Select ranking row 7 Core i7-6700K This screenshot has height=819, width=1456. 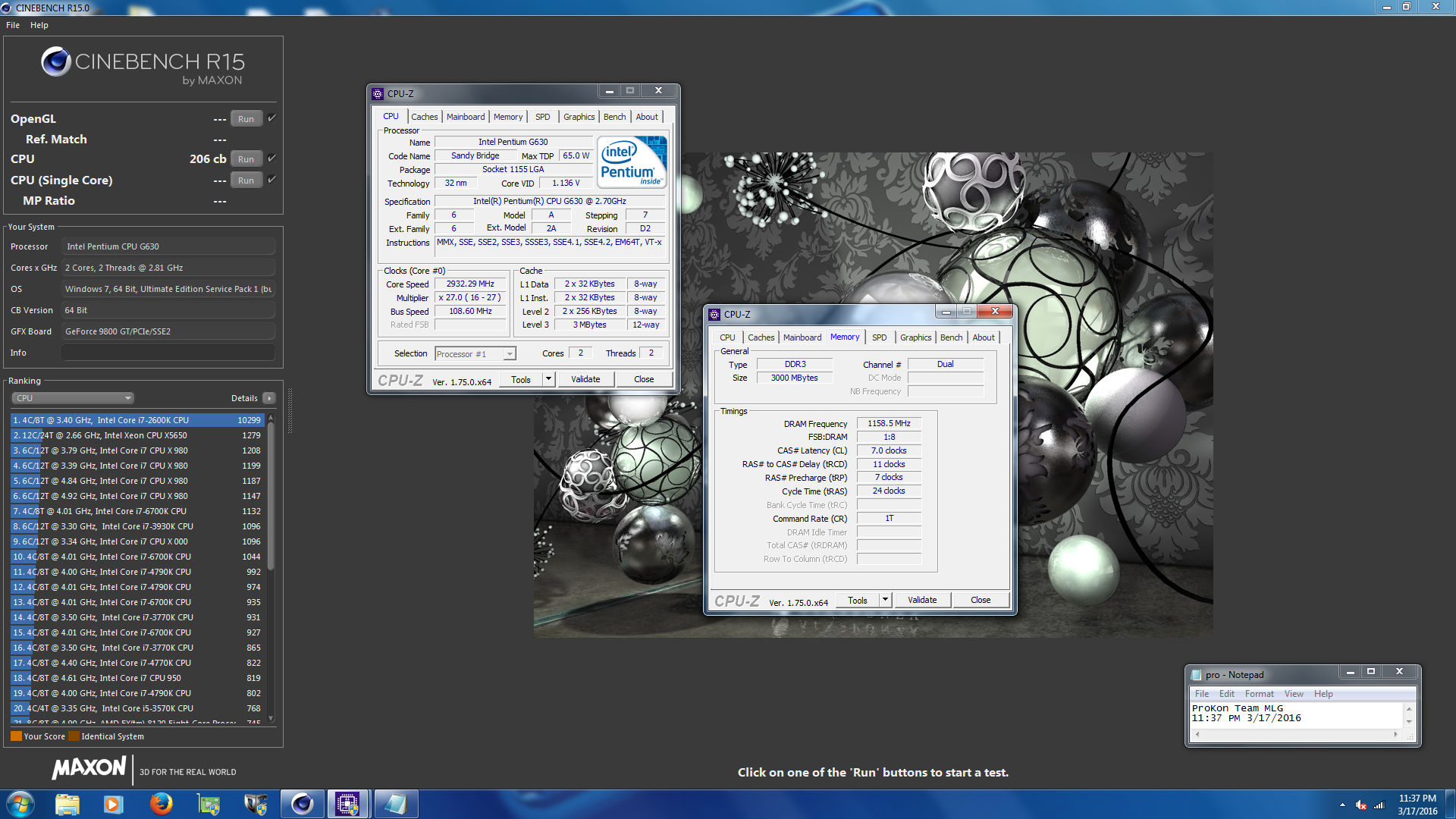(136, 511)
